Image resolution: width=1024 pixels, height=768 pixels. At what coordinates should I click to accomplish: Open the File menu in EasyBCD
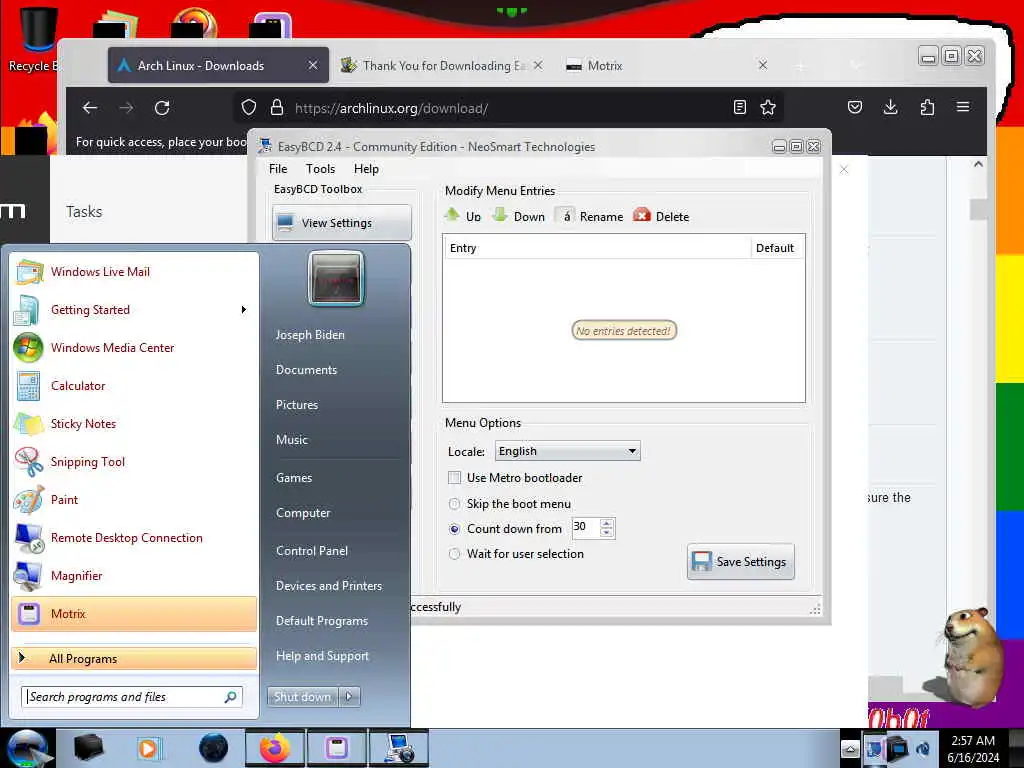pyautogui.click(x=278, y=168)
